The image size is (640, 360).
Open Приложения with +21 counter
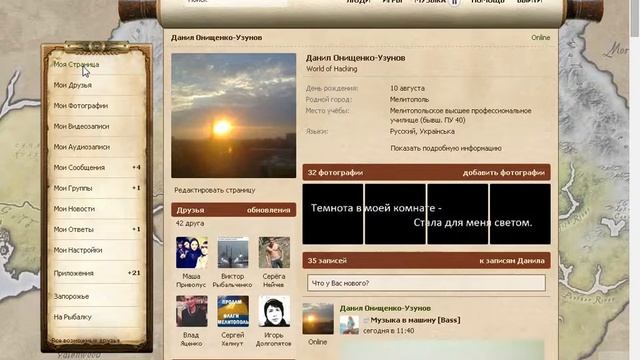click(97, 273)
